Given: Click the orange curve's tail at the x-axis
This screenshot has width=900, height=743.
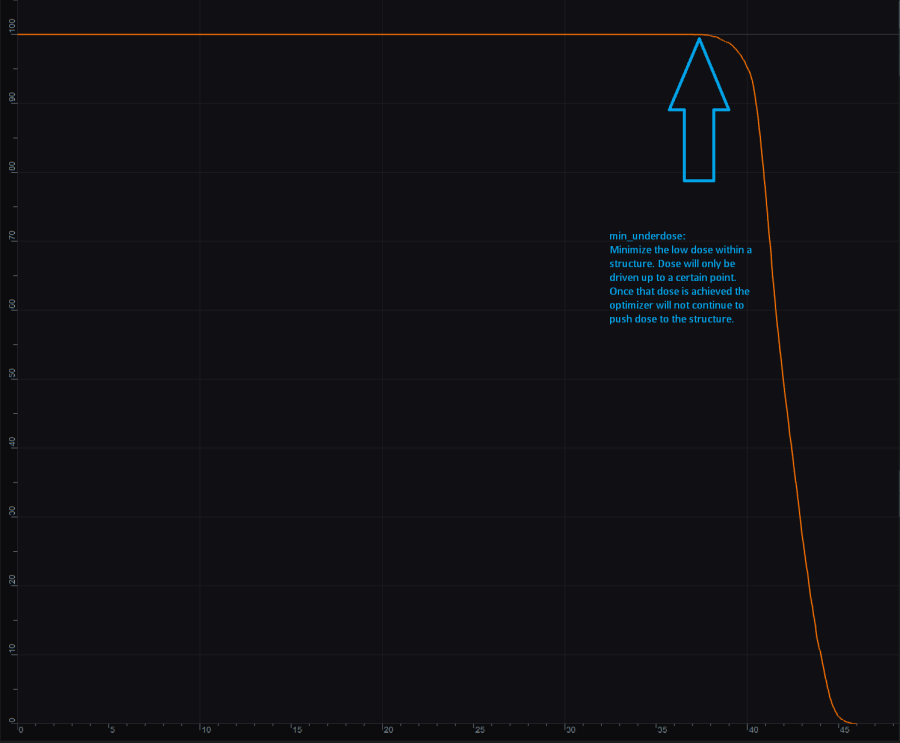Looking at the screenshot, I should tap(845, 720).
